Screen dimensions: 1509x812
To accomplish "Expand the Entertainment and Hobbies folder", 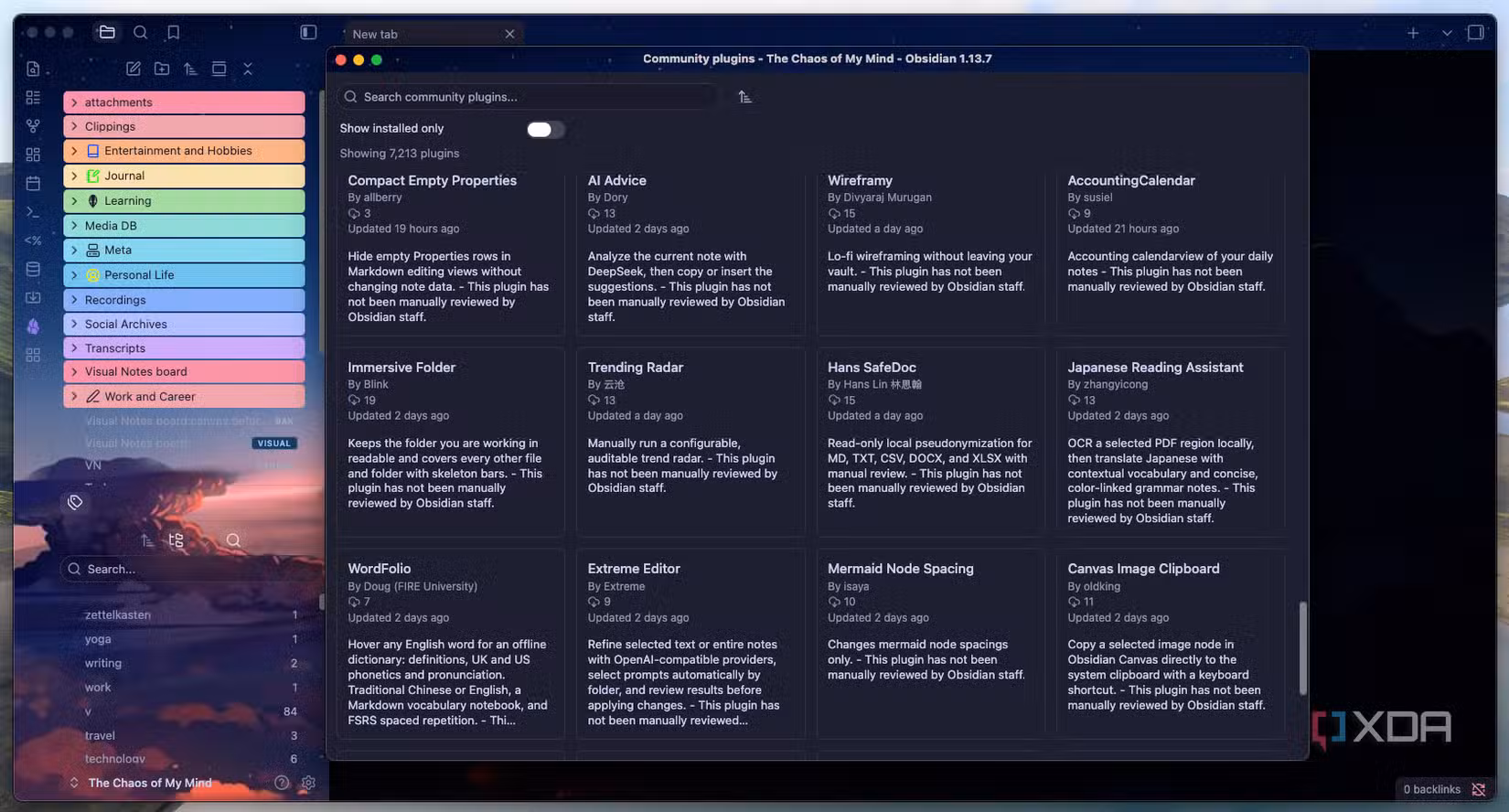I will click(x=184, y=151).
